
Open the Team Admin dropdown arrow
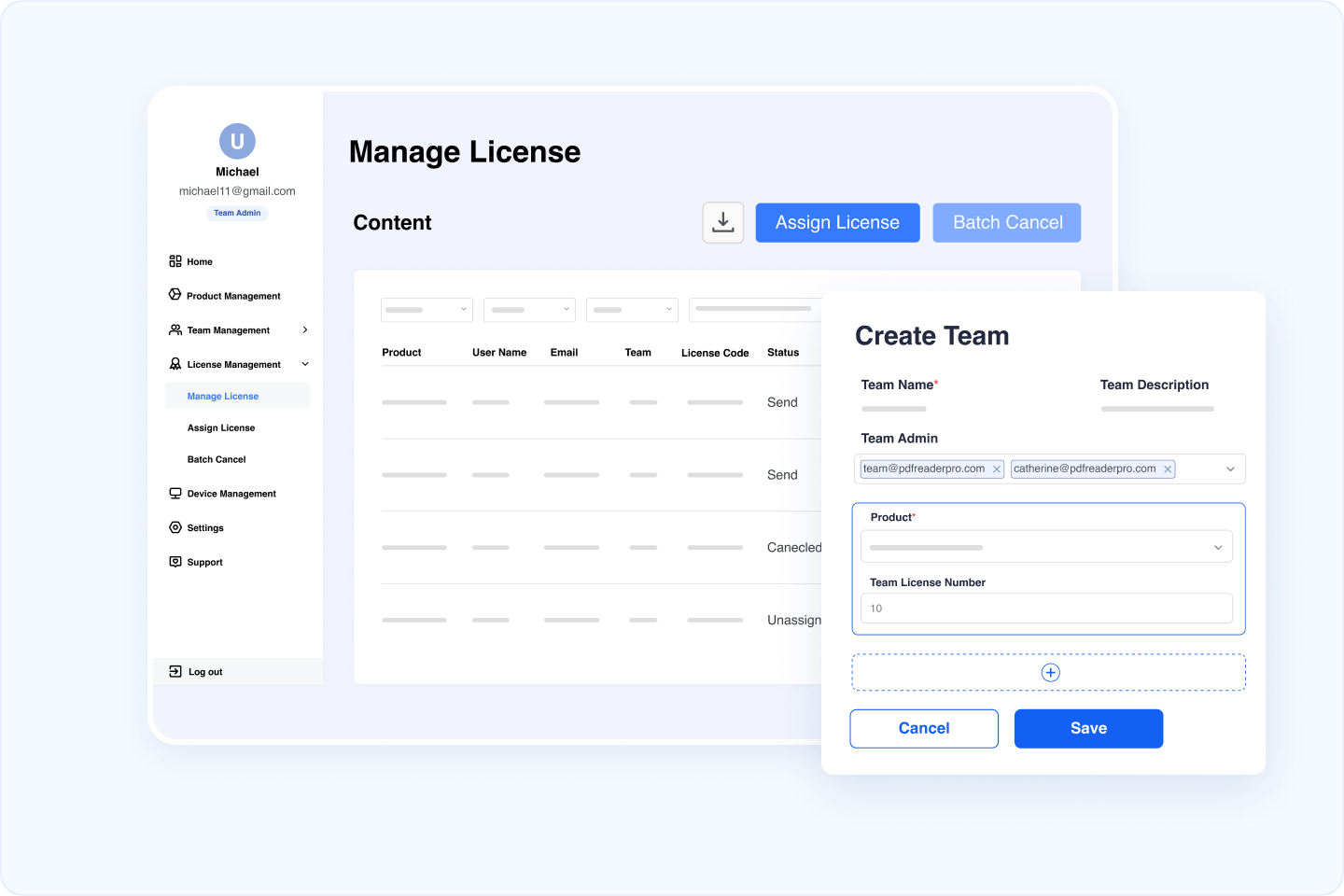[1230, 469]
